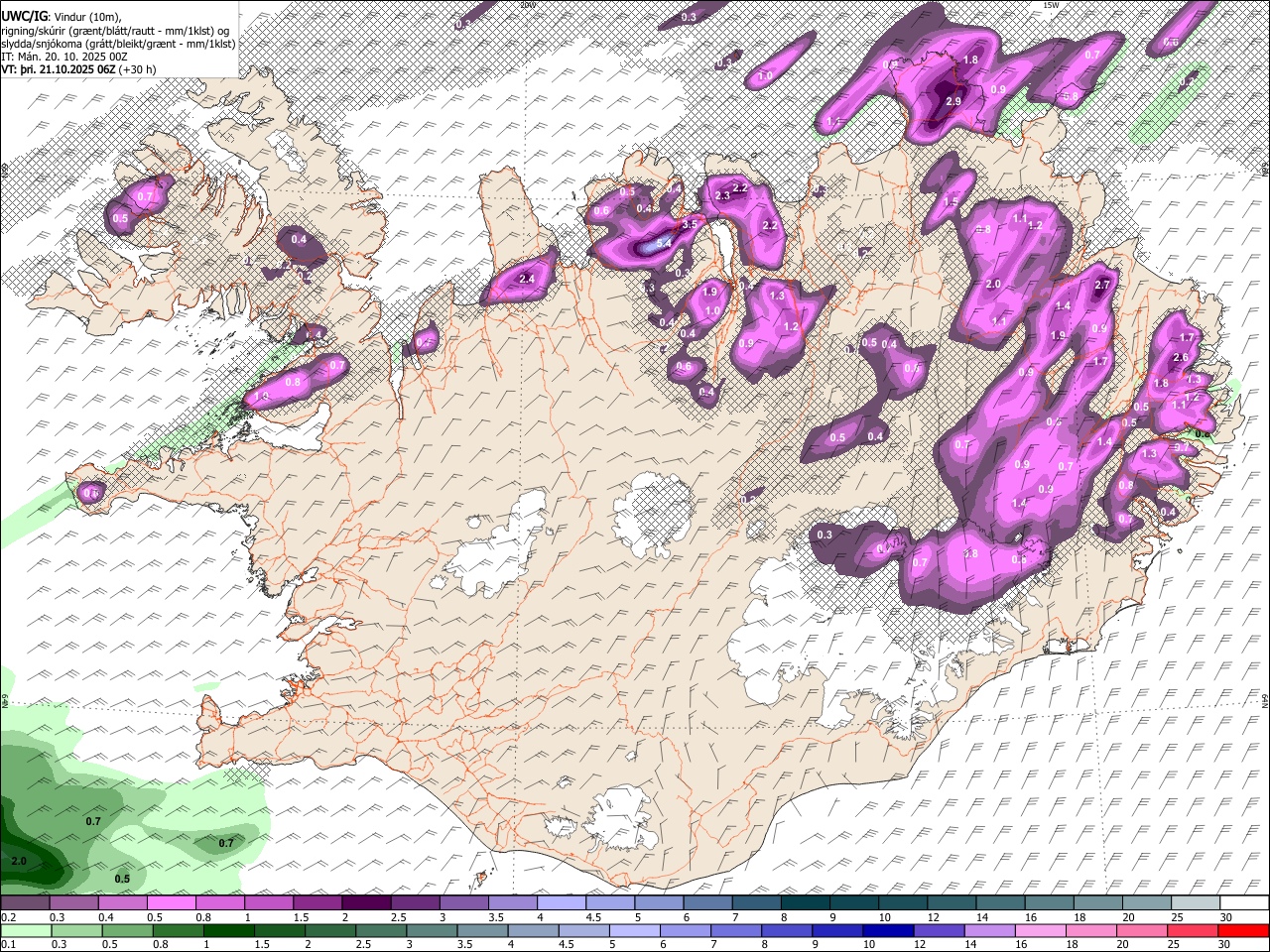Select the white swatch above 30 in snow scale
1270x952 pixels.
point(1242,903)
